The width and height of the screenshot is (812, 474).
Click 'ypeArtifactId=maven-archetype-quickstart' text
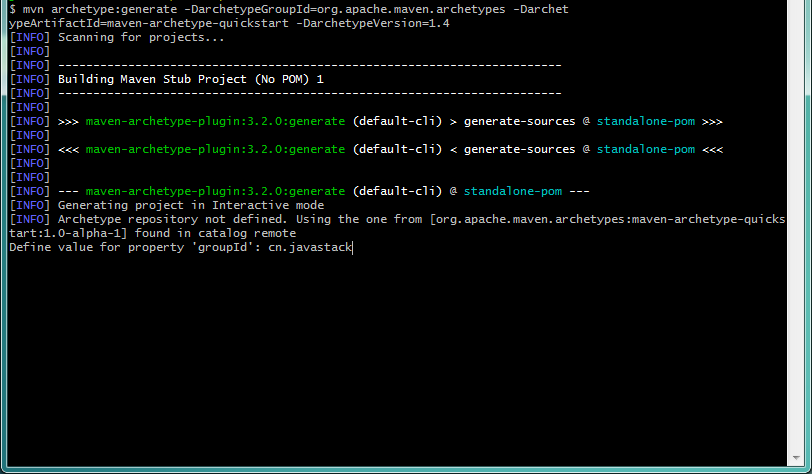pyautogui.click(x=149, y=23)
